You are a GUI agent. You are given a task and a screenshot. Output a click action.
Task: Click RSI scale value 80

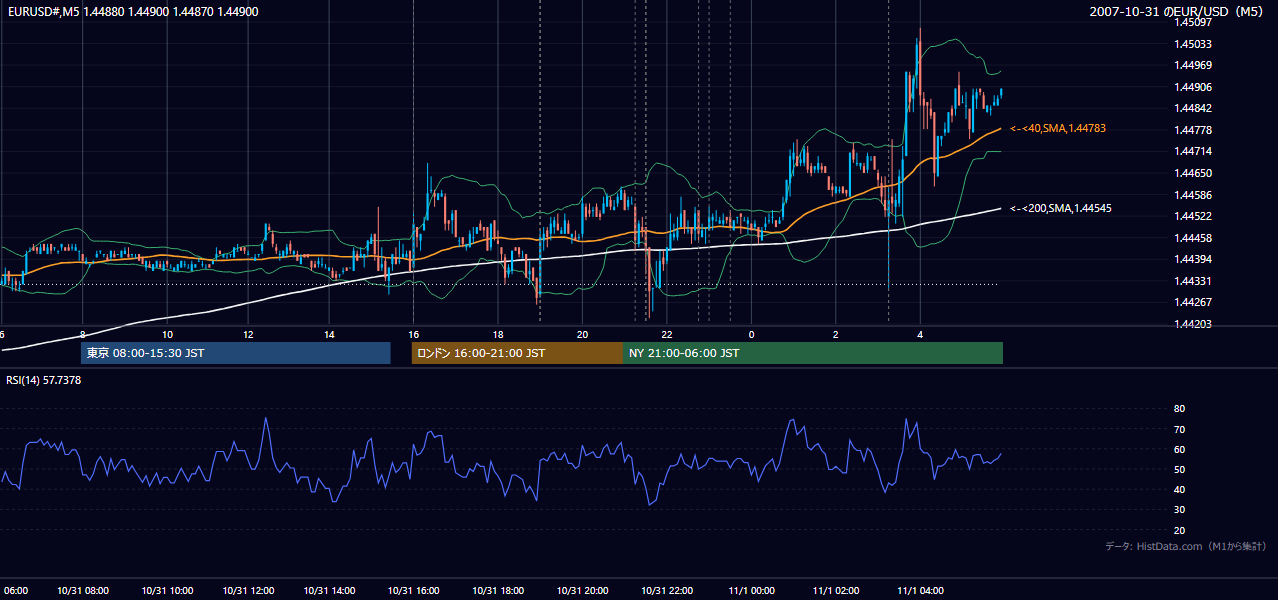[1179, 409]
